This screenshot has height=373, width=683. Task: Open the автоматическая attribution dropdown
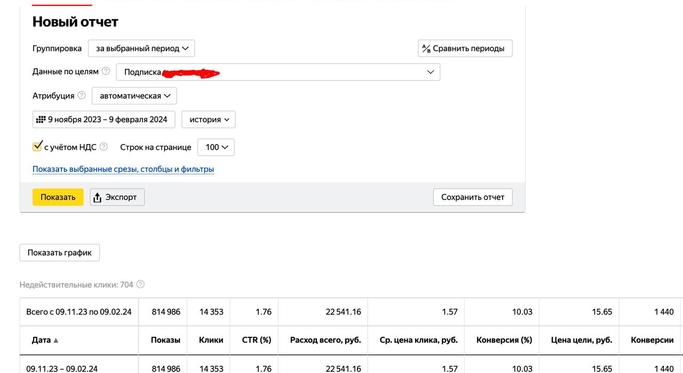(134, 96)
